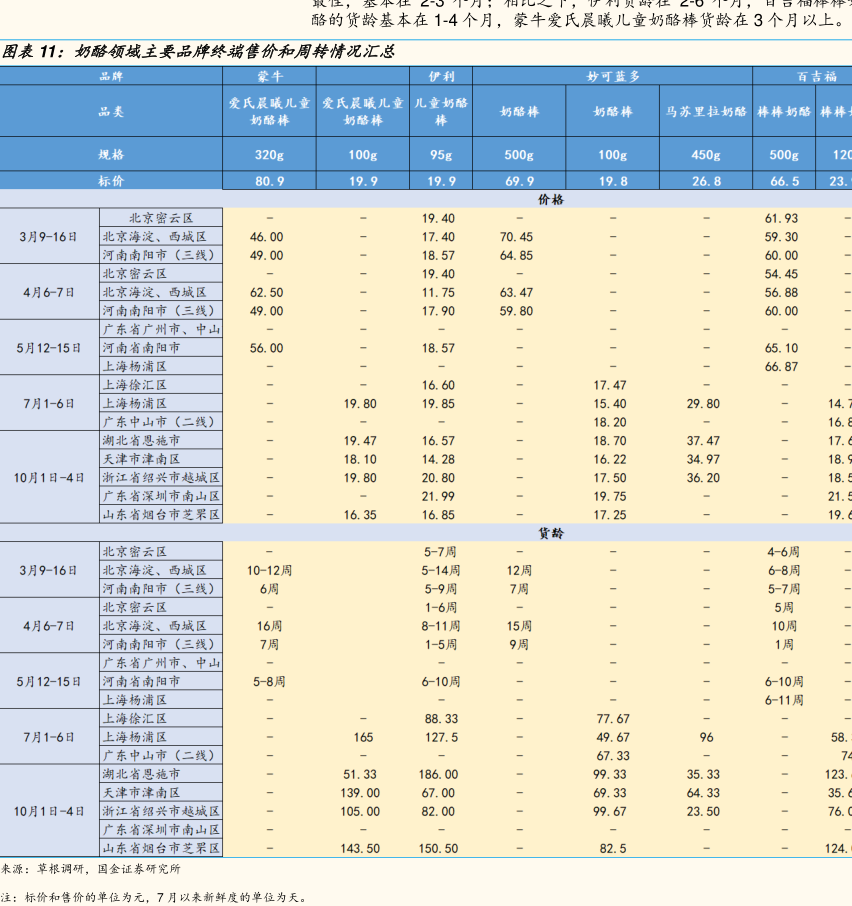Click the 标价 row label
This screenshot has height=906, width=852.
[111, 181]
